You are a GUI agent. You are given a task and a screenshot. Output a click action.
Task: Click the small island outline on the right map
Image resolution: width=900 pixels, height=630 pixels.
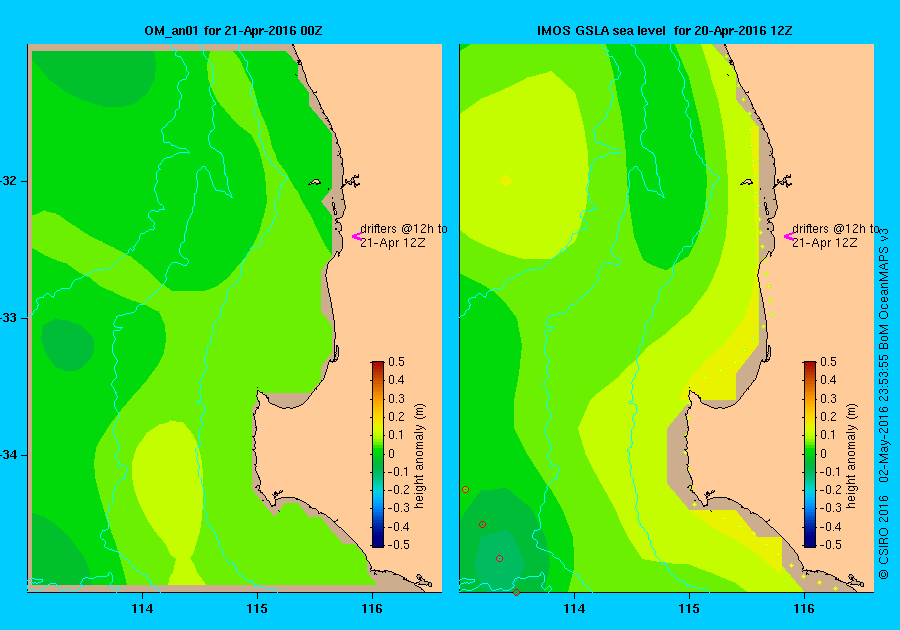(x=746, y=182)
